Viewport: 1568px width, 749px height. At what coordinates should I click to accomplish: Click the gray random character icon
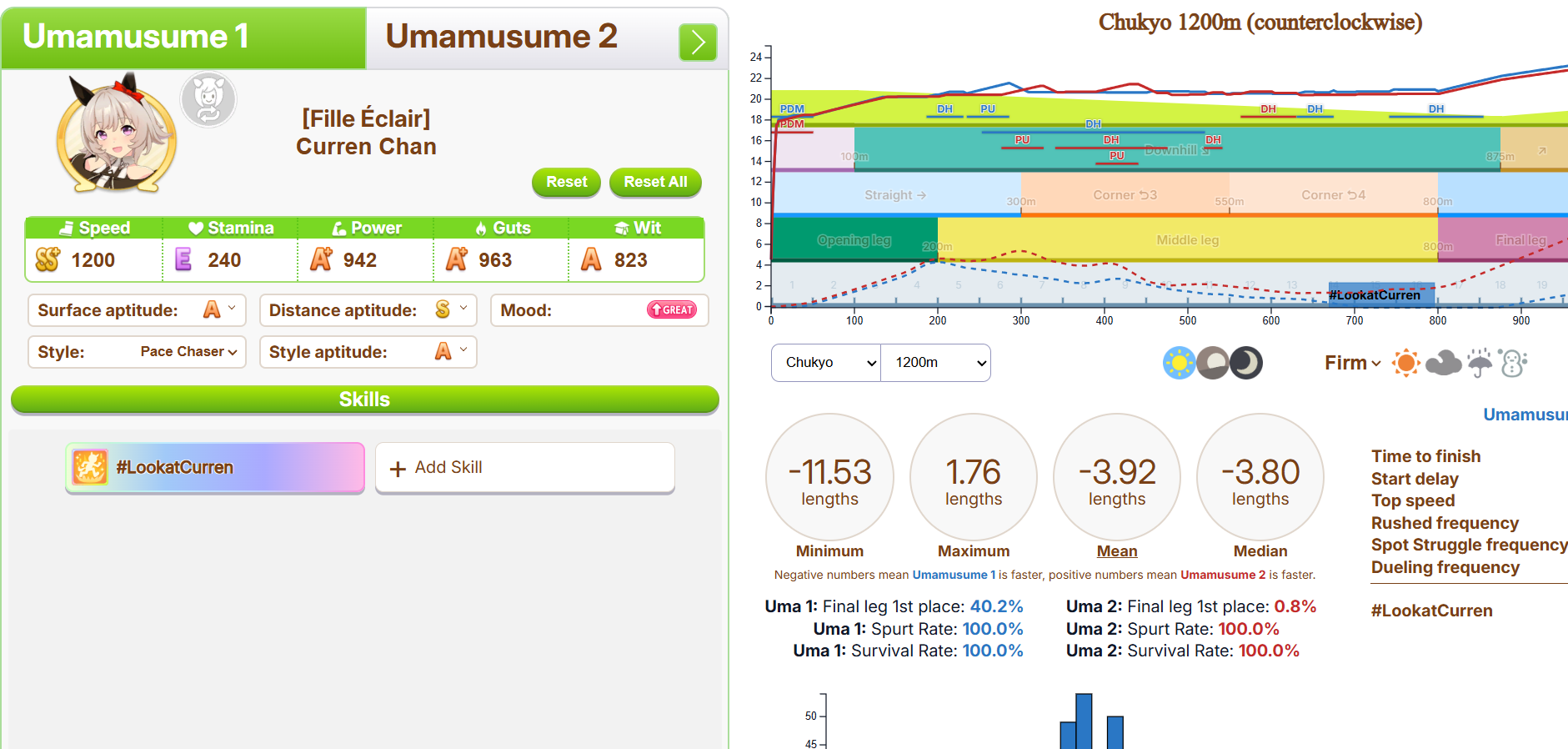pyautogui.click(x=208, y=99)
